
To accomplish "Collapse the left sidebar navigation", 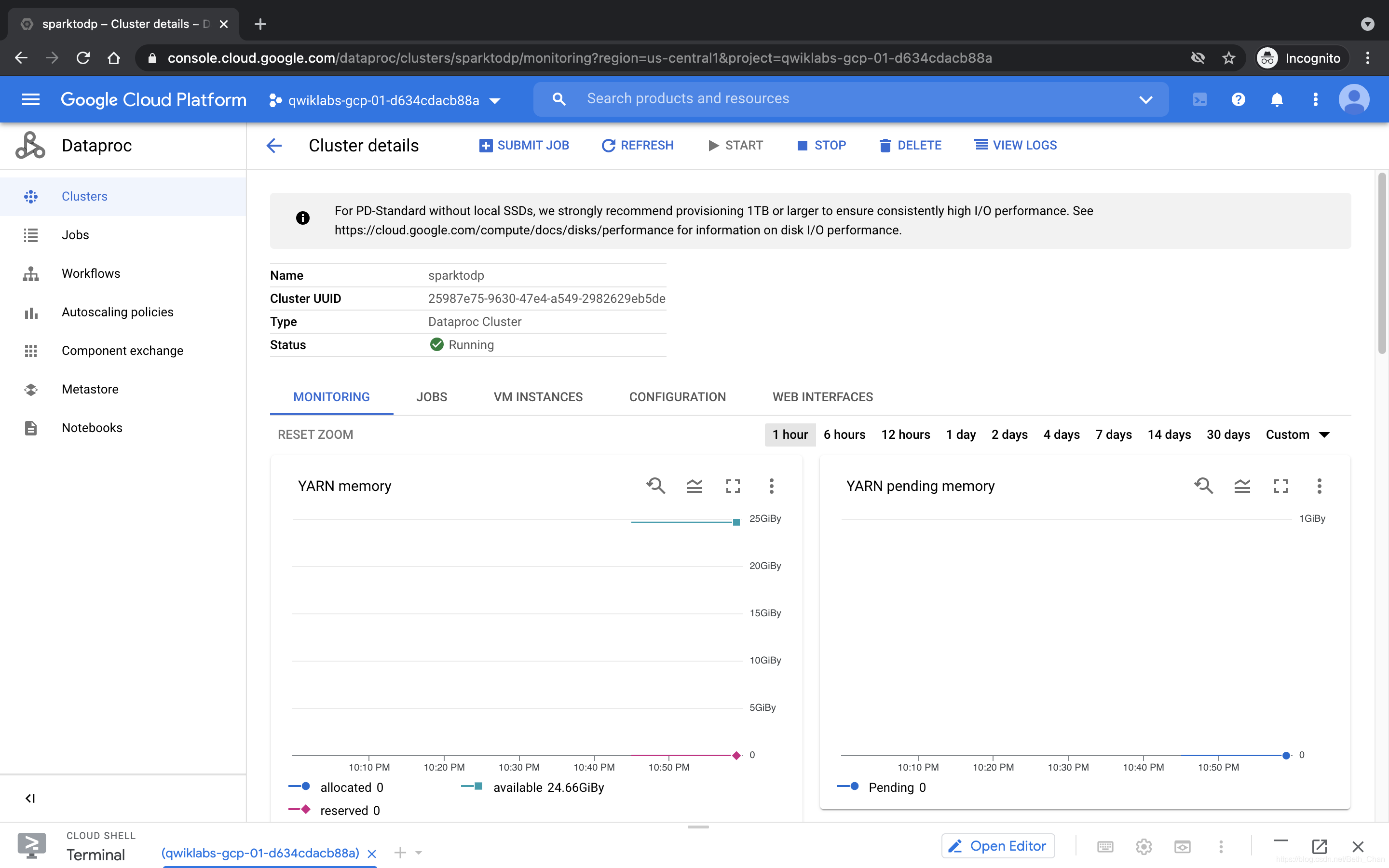I will [x=30, y=799].
